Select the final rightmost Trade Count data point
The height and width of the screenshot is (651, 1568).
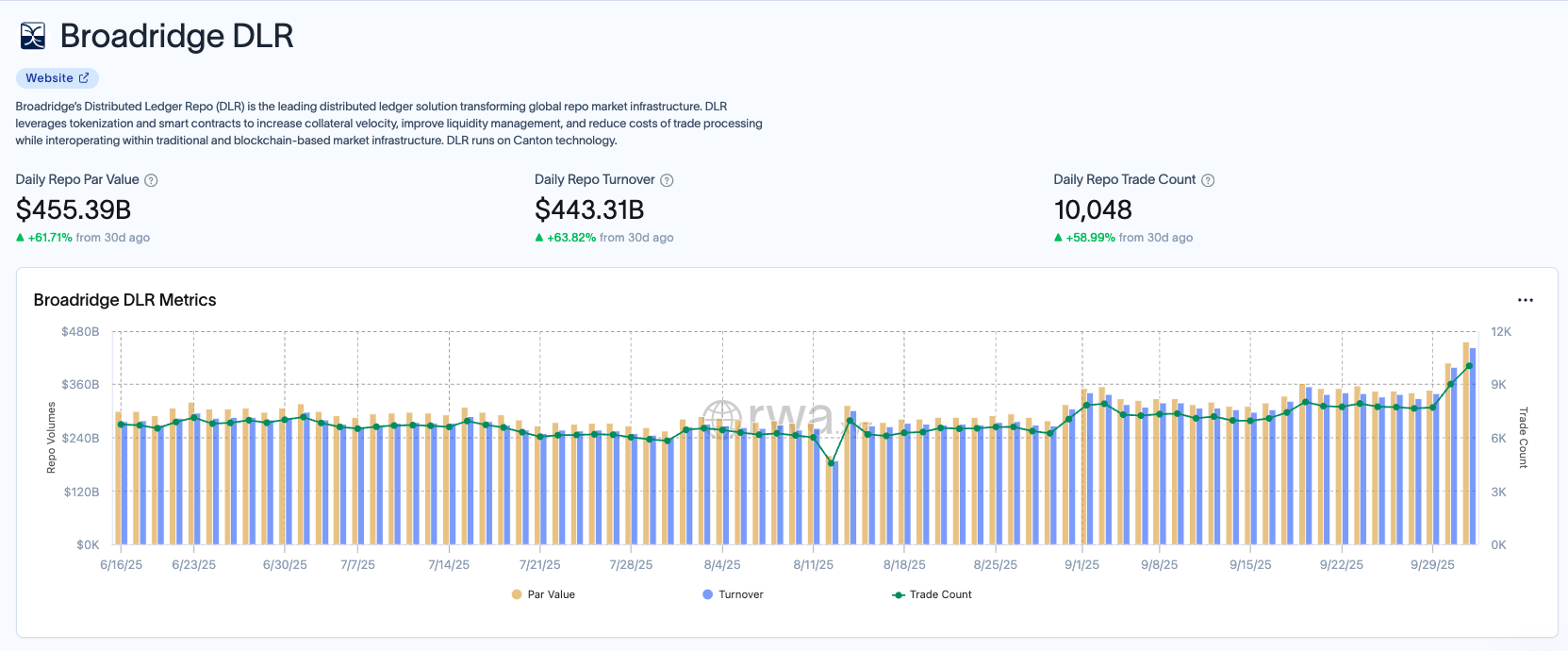(x=1469, y=366)
